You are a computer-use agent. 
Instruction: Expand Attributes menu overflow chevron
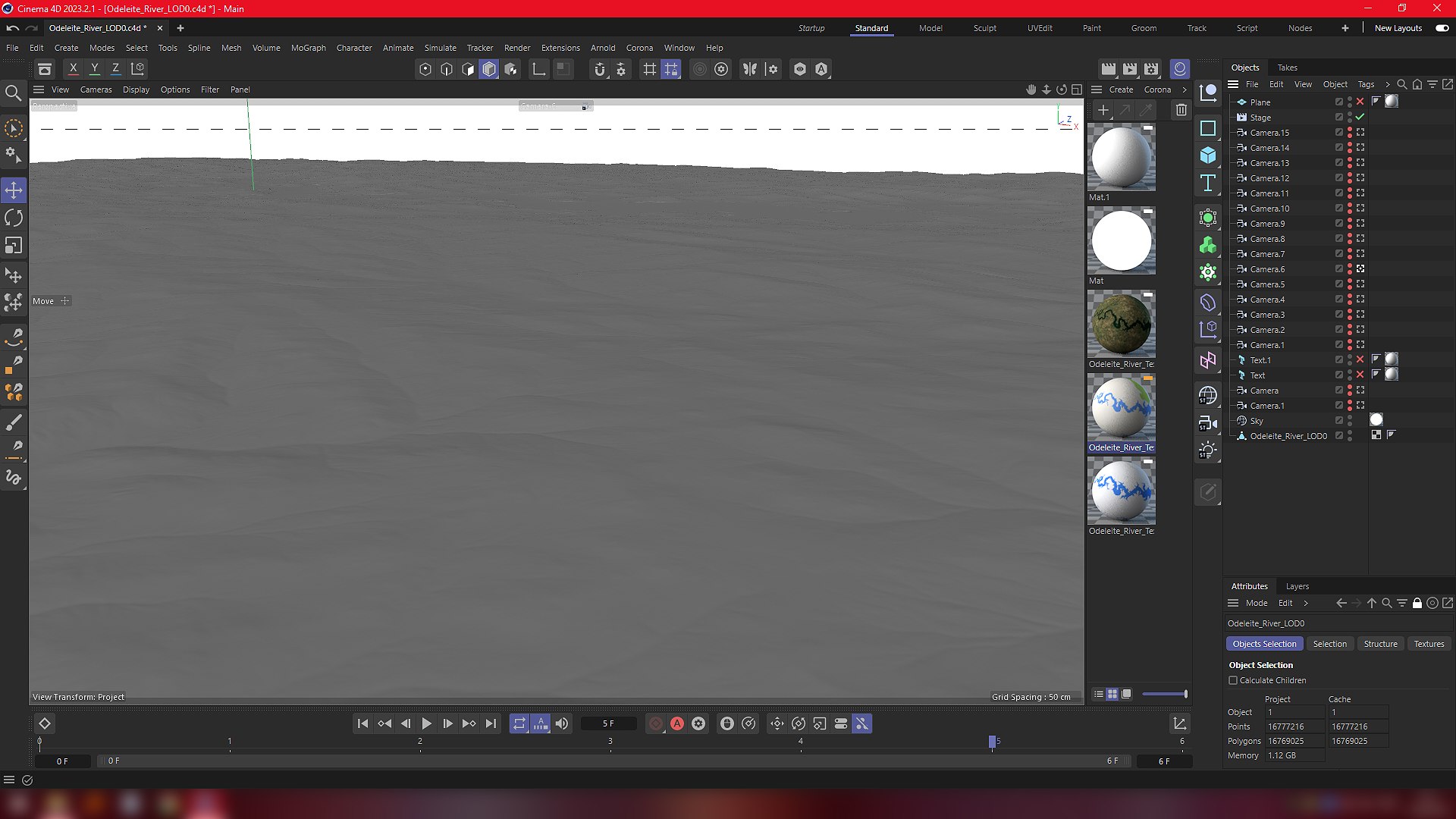(1306, 603)
